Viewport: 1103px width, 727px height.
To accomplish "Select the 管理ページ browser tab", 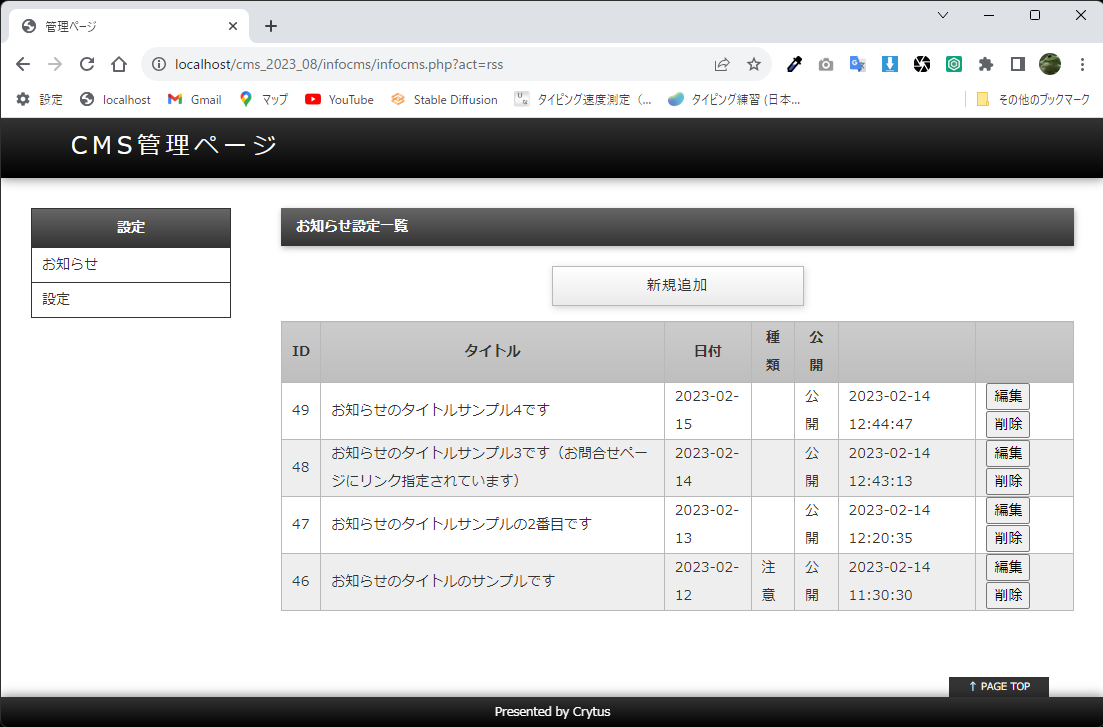I will pos(120,25).
